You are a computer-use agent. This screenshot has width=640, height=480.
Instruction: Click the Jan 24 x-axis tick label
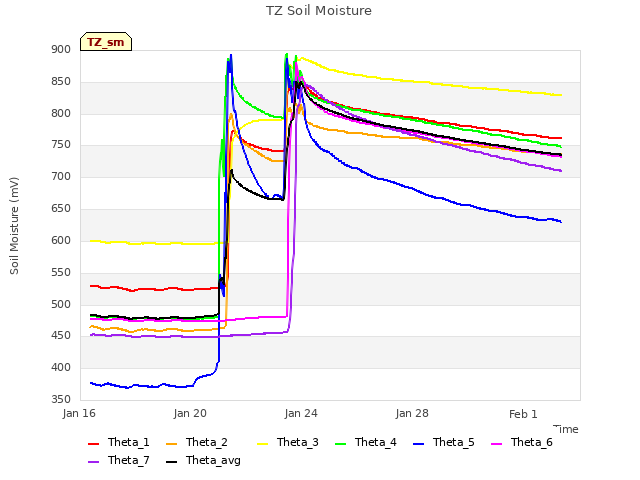click(301, 413)
